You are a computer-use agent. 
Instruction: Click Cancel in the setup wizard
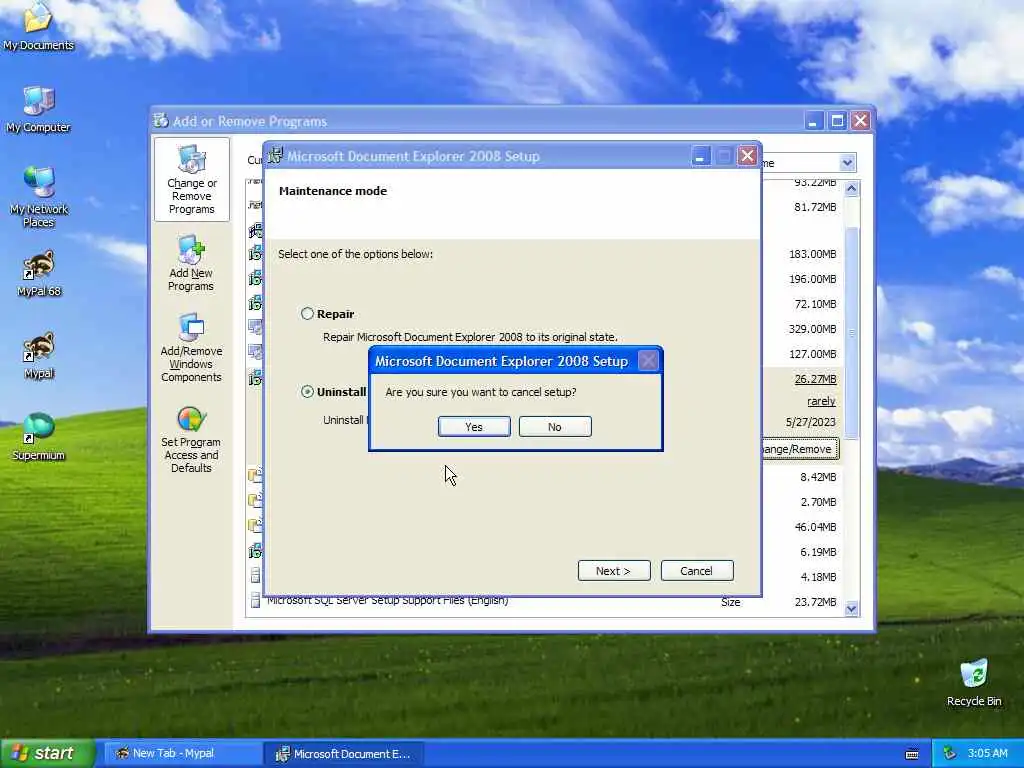click(x=697, y=570)
